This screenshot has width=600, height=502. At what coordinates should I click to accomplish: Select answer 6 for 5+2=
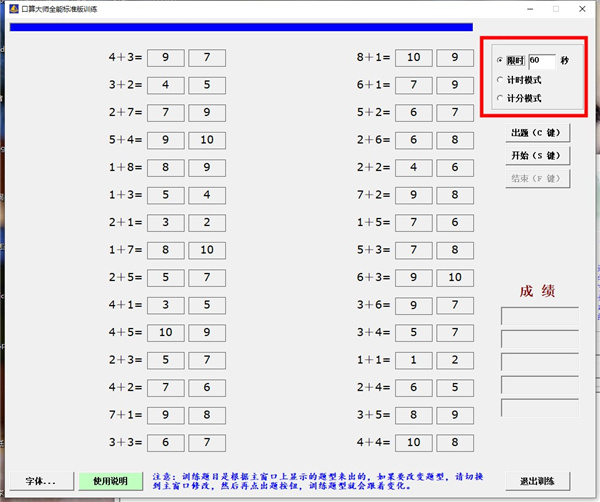414,113
